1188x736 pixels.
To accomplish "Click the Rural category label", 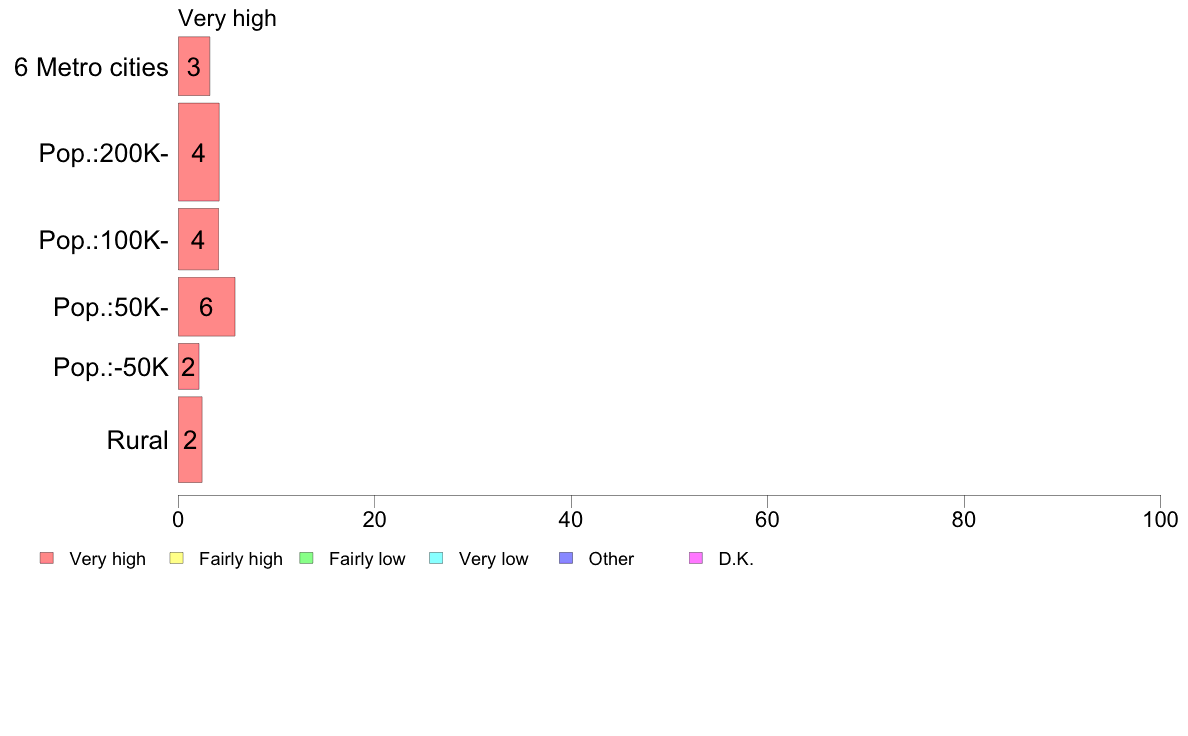I will pyautogui.click(x=137, y=440).
